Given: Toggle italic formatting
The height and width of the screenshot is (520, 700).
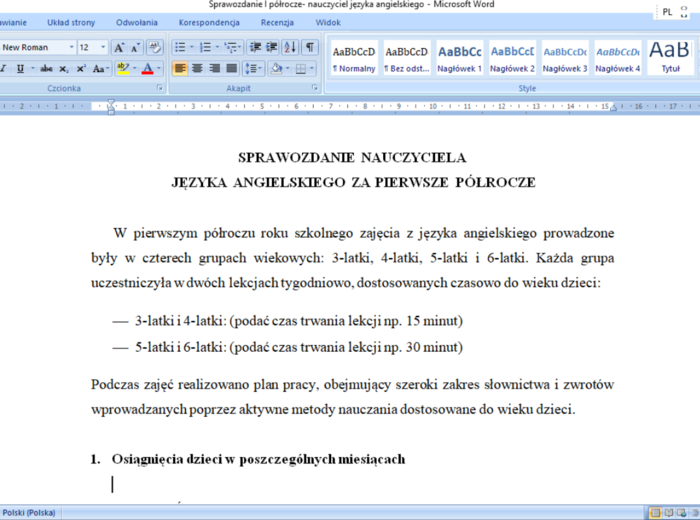Looking at the screenshot, I should coord(4,69).
